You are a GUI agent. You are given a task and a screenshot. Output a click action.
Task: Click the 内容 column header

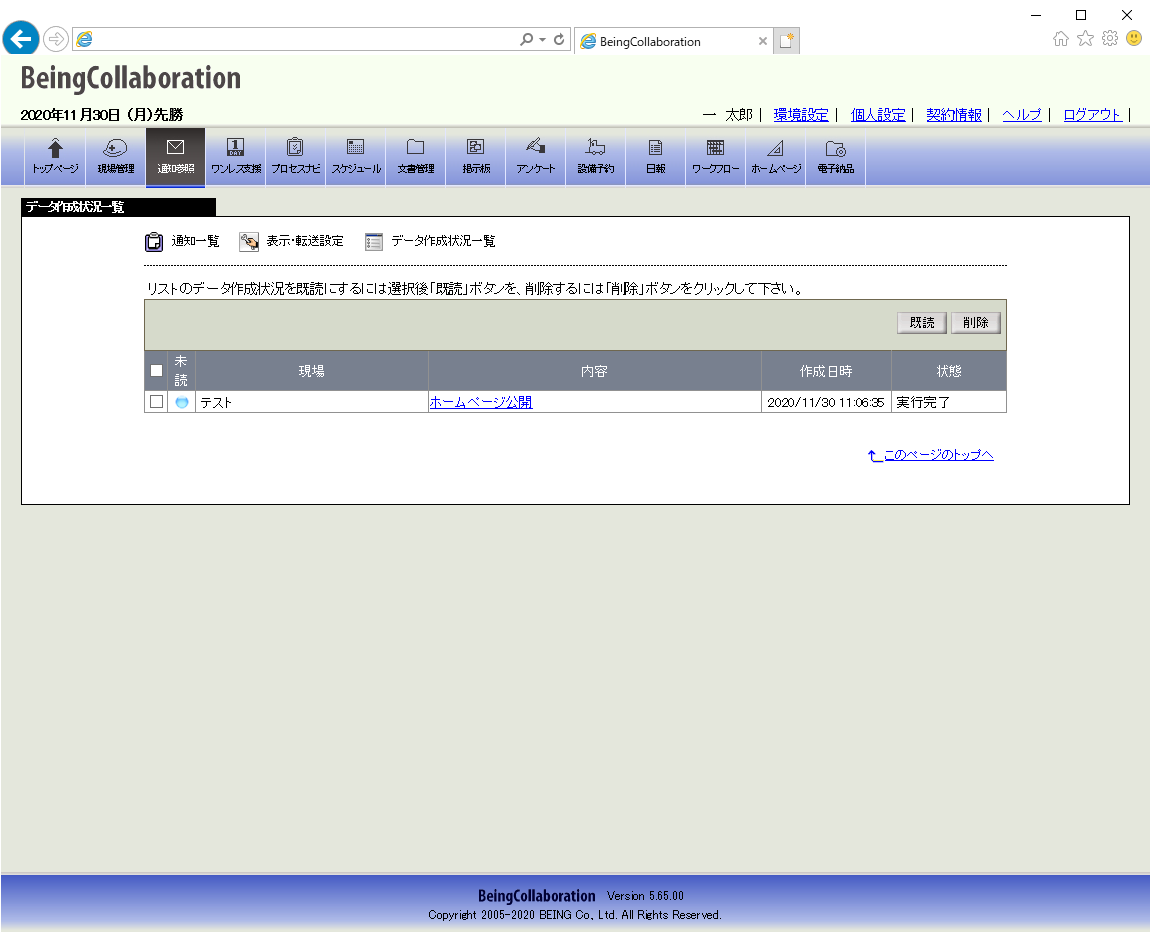(595, 371)
